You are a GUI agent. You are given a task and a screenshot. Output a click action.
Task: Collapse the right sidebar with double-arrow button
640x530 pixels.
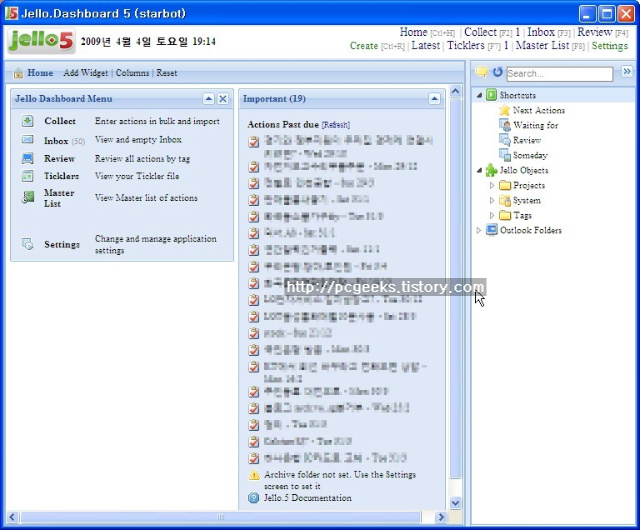627,71
